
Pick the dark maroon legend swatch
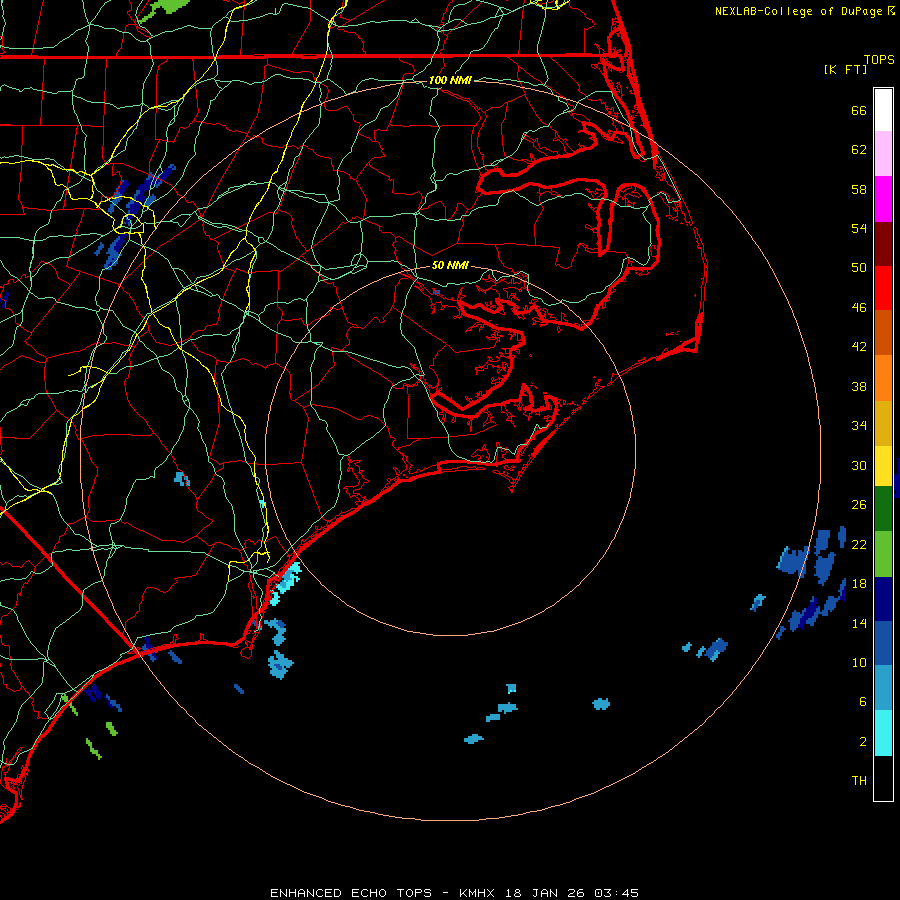883,244
